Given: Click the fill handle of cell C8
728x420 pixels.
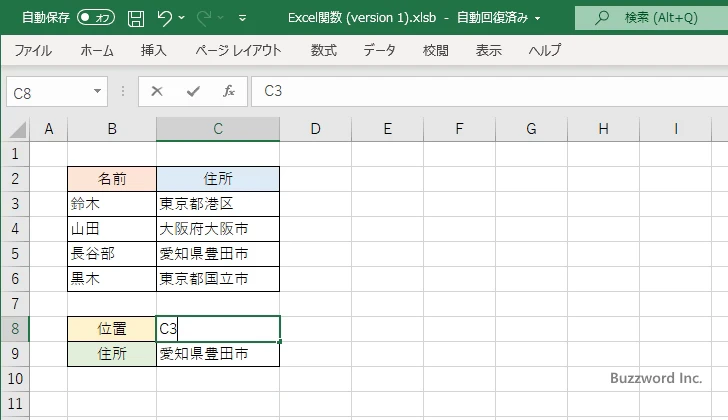Looking at the screenshot, I should tap(280, 342).
